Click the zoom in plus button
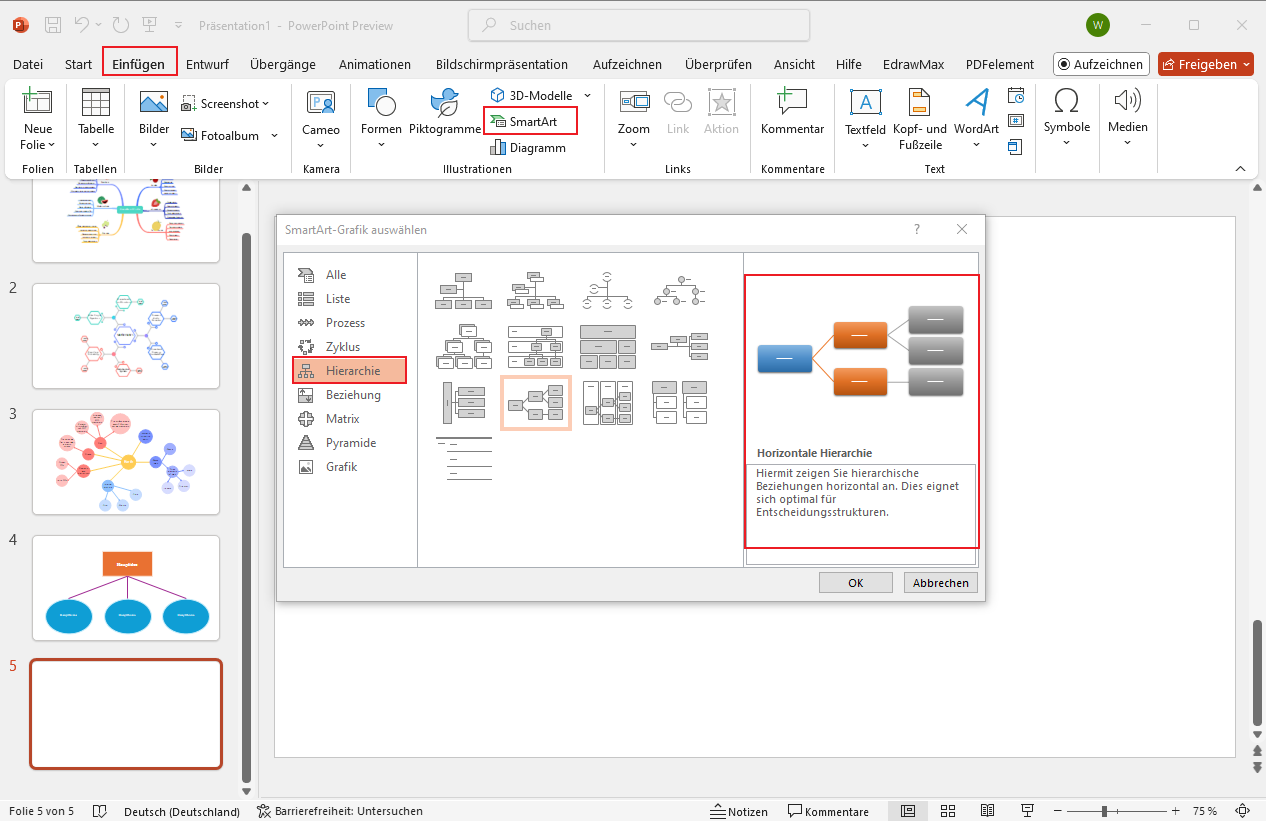 pos(1177,811)
